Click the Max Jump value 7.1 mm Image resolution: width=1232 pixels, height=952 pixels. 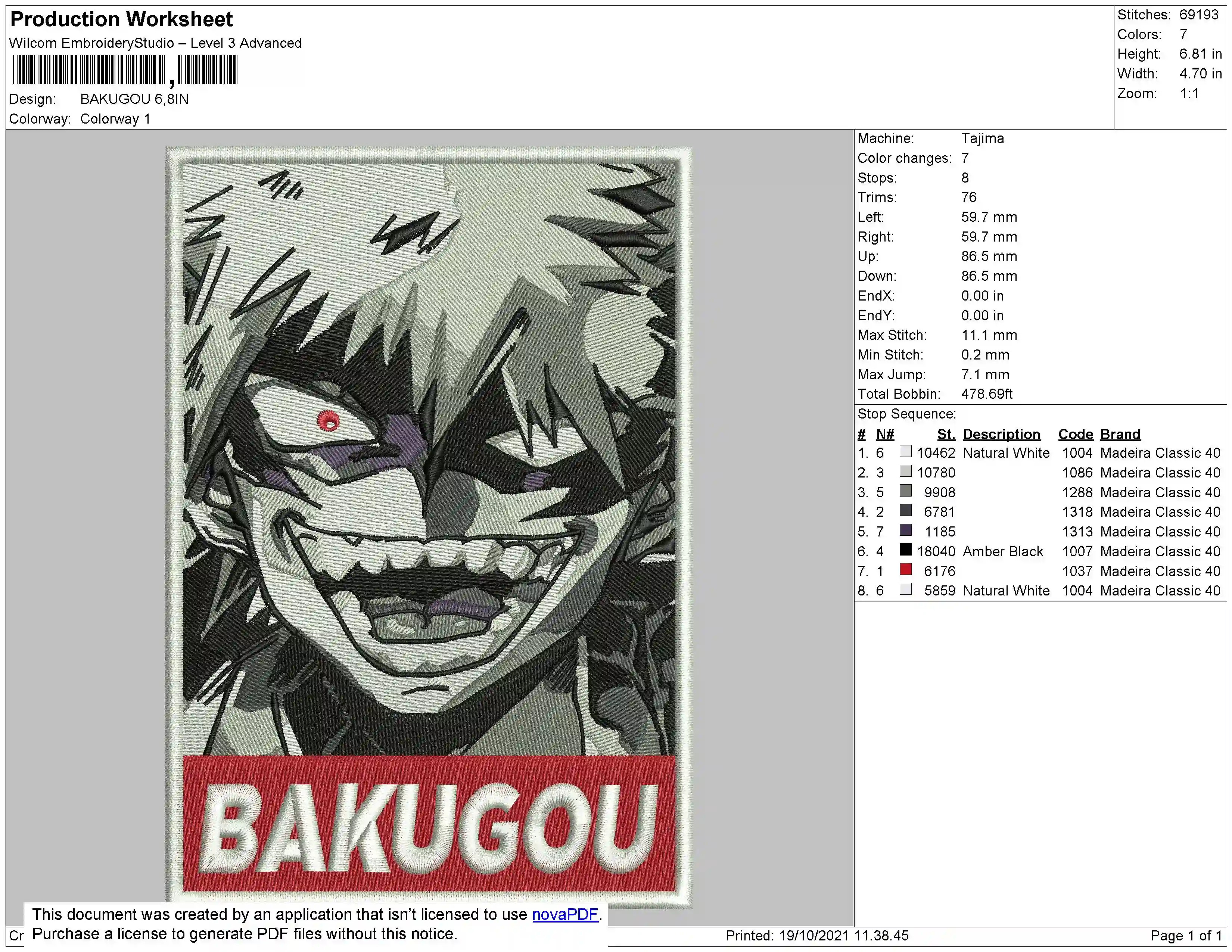tap(985, 374)
